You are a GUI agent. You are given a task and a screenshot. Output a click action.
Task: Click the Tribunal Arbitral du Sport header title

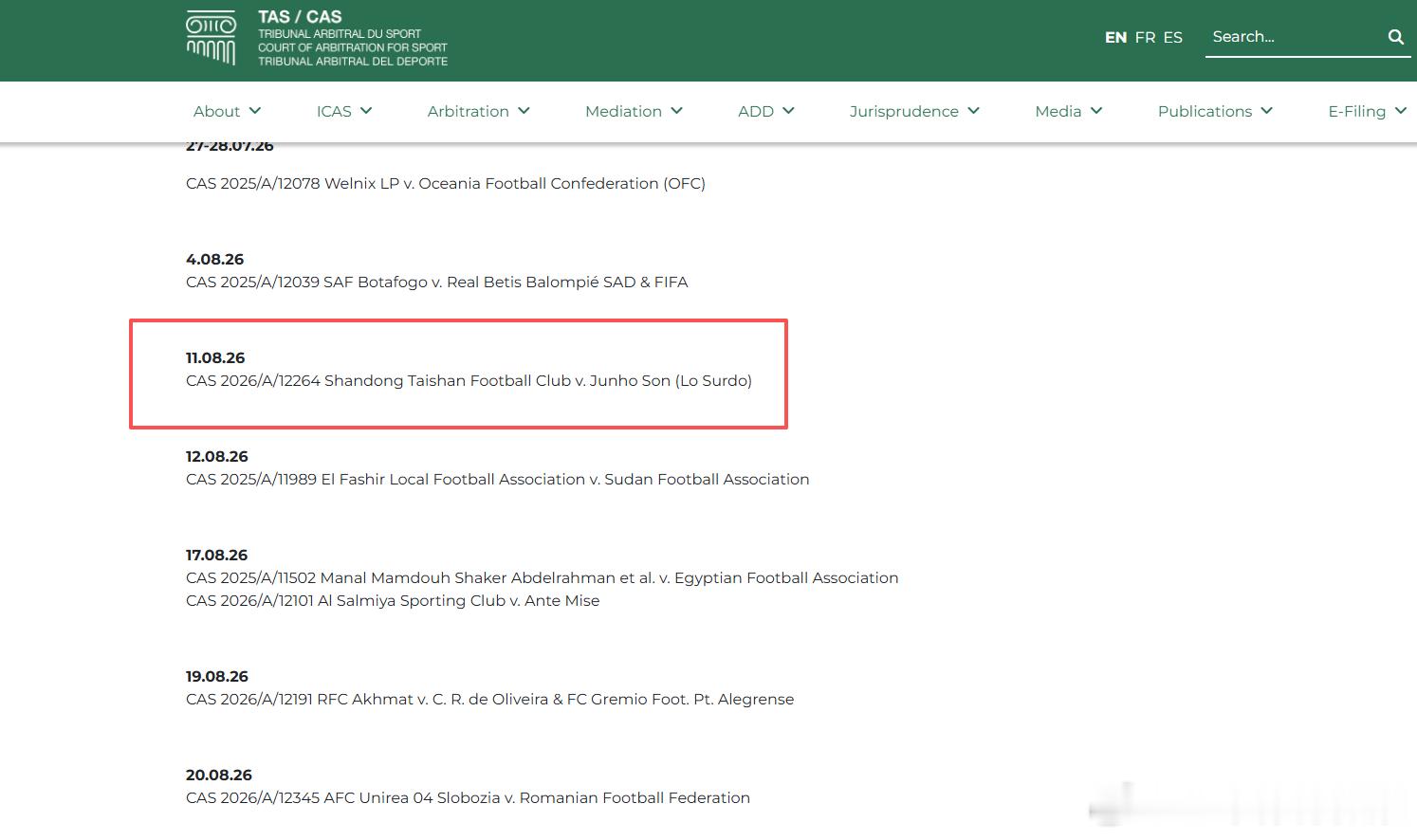(x=340, y=34)
